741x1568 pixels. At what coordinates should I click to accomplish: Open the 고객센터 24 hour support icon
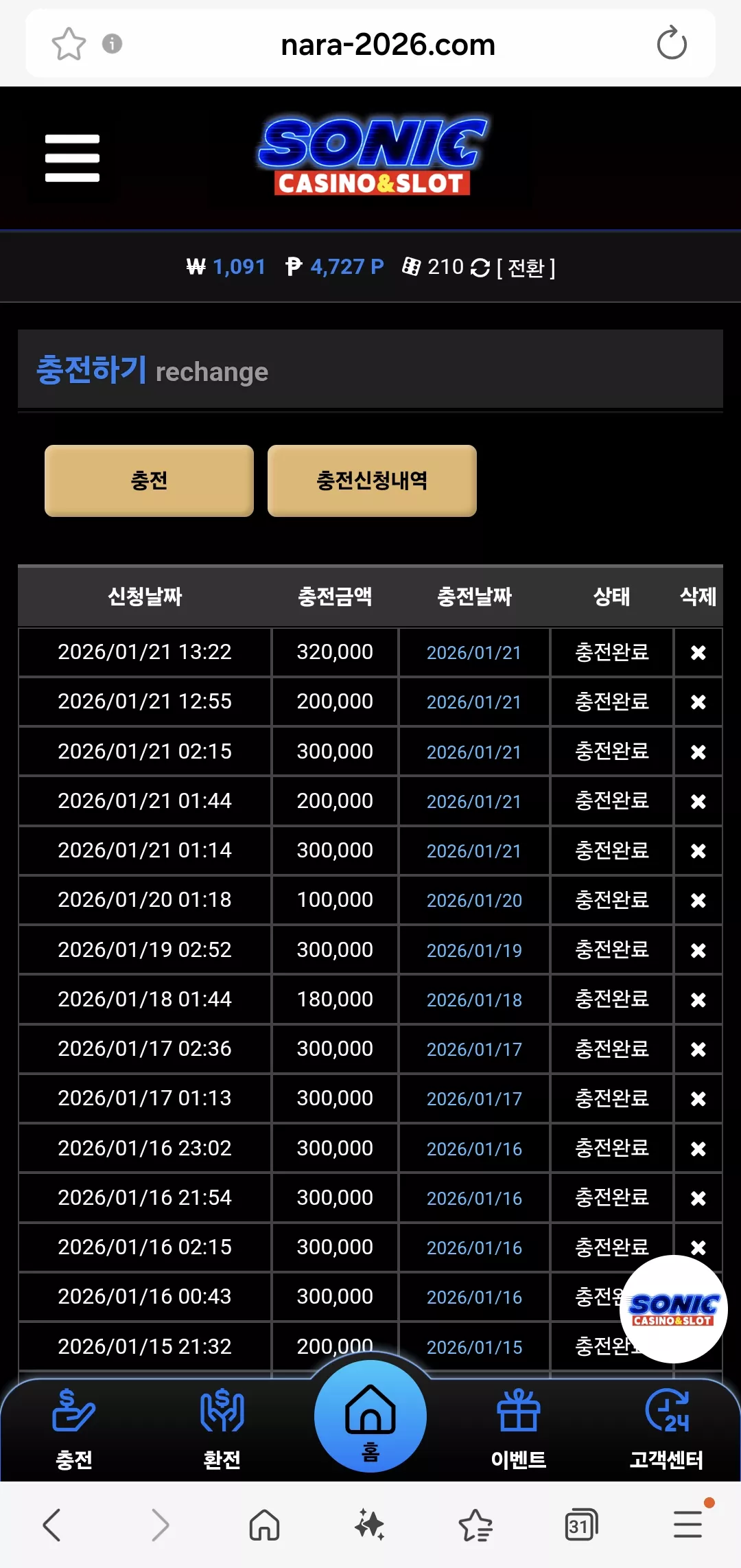(x=667, y=1428)
